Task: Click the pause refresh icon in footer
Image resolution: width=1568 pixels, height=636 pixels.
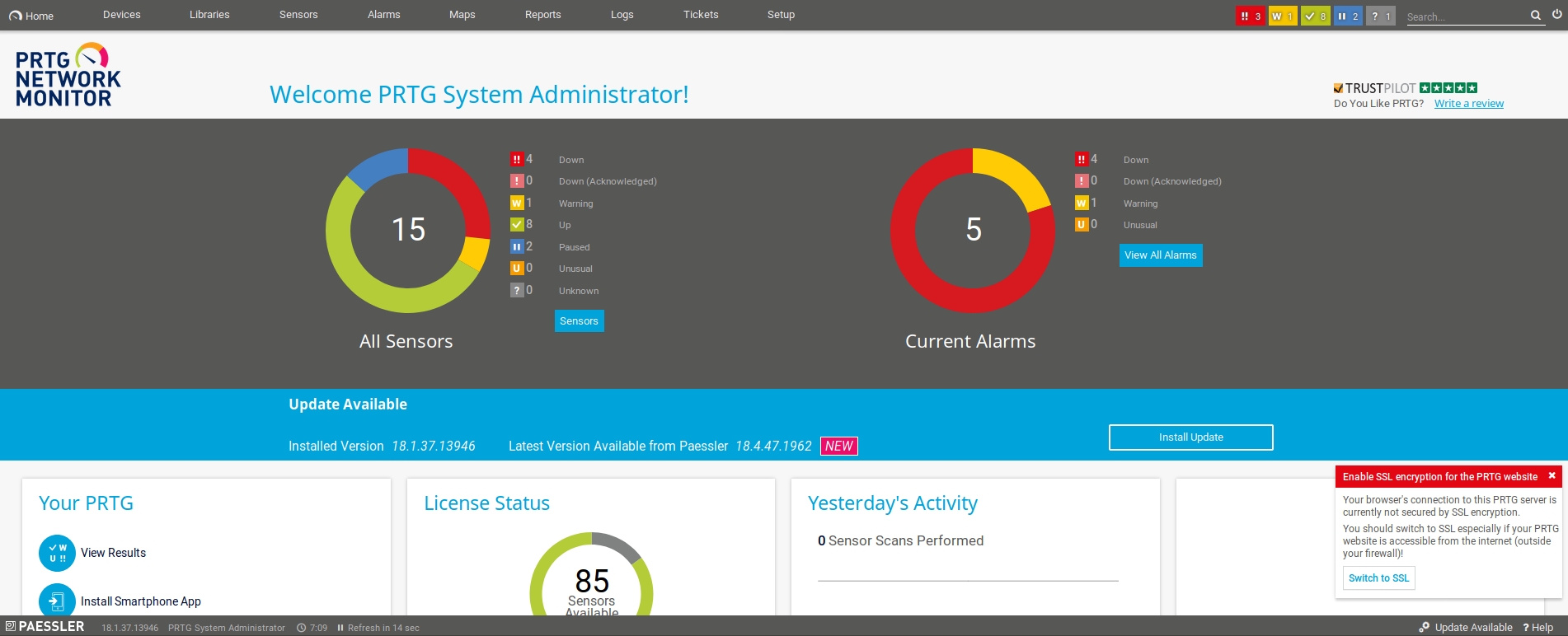Action: tap(340, 628)
